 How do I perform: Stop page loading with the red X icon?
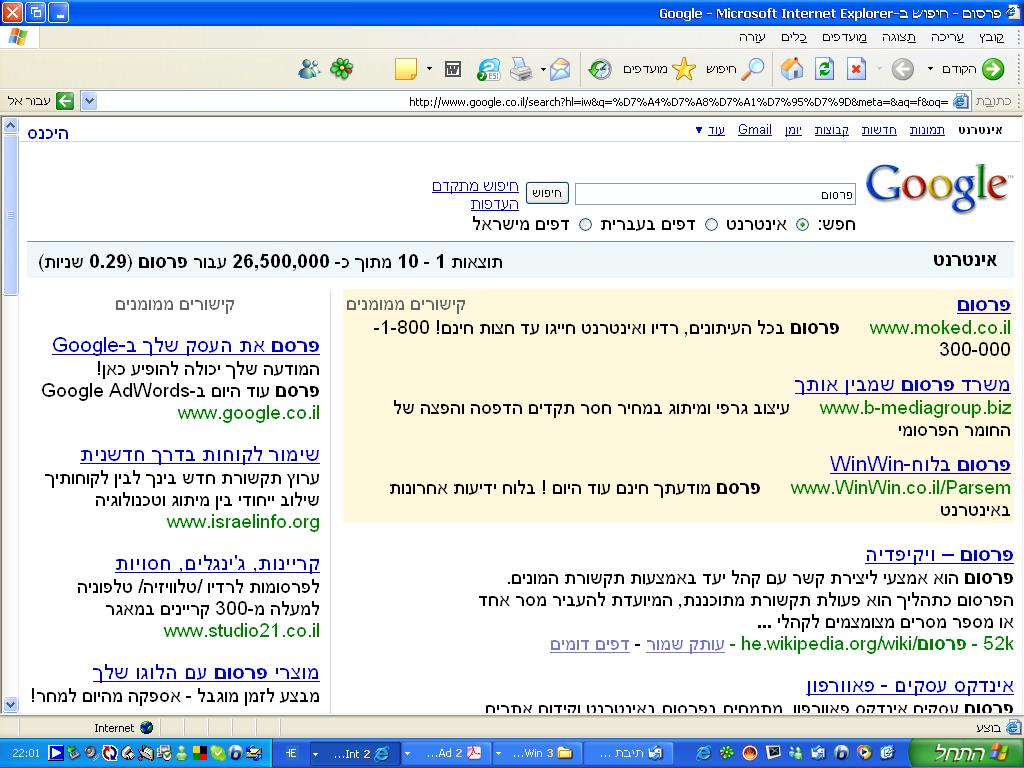pyautogui.click(x=856, y=69)
